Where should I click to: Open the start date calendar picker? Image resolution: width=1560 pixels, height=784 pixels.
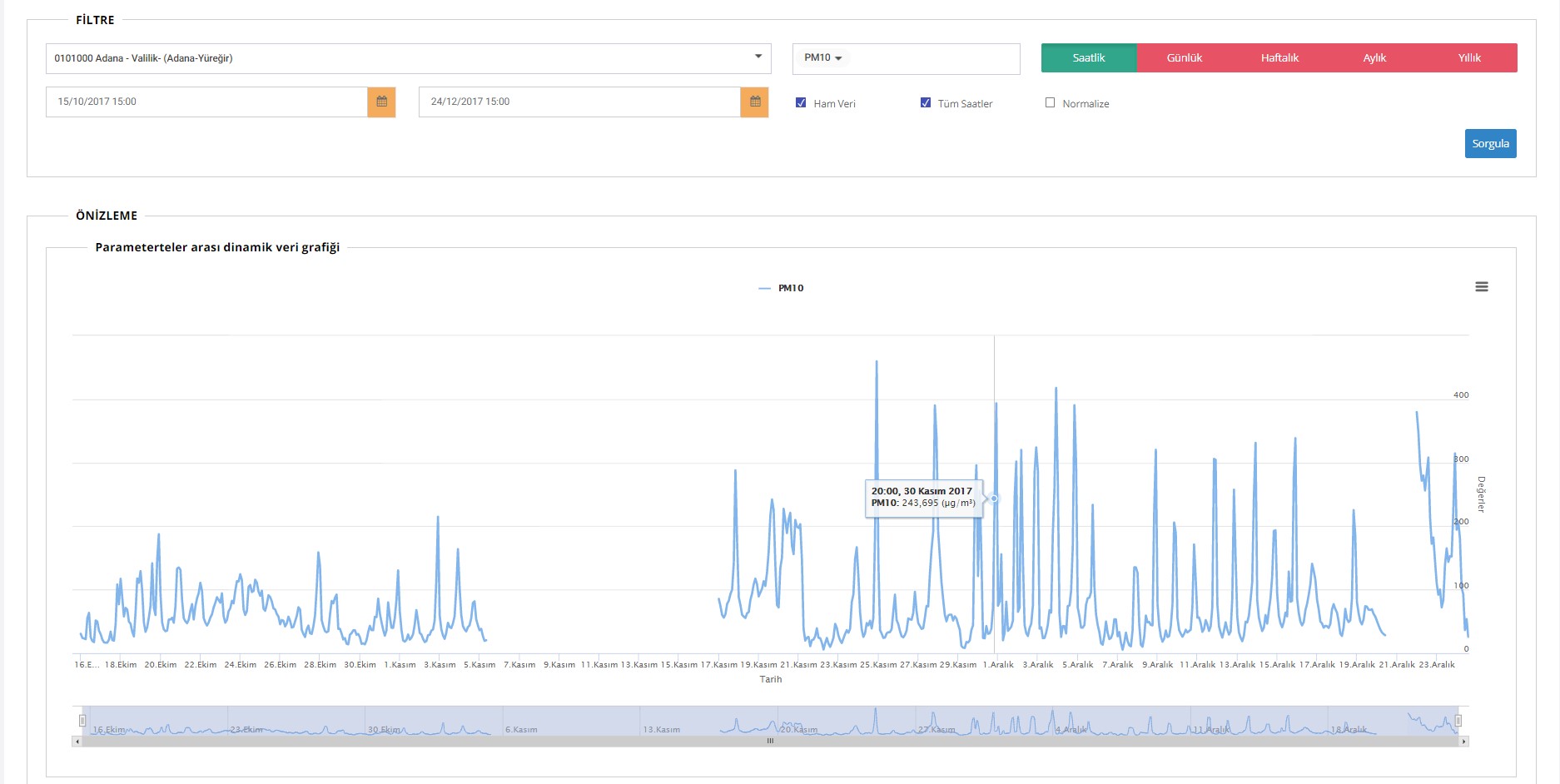tap(381, 102)
